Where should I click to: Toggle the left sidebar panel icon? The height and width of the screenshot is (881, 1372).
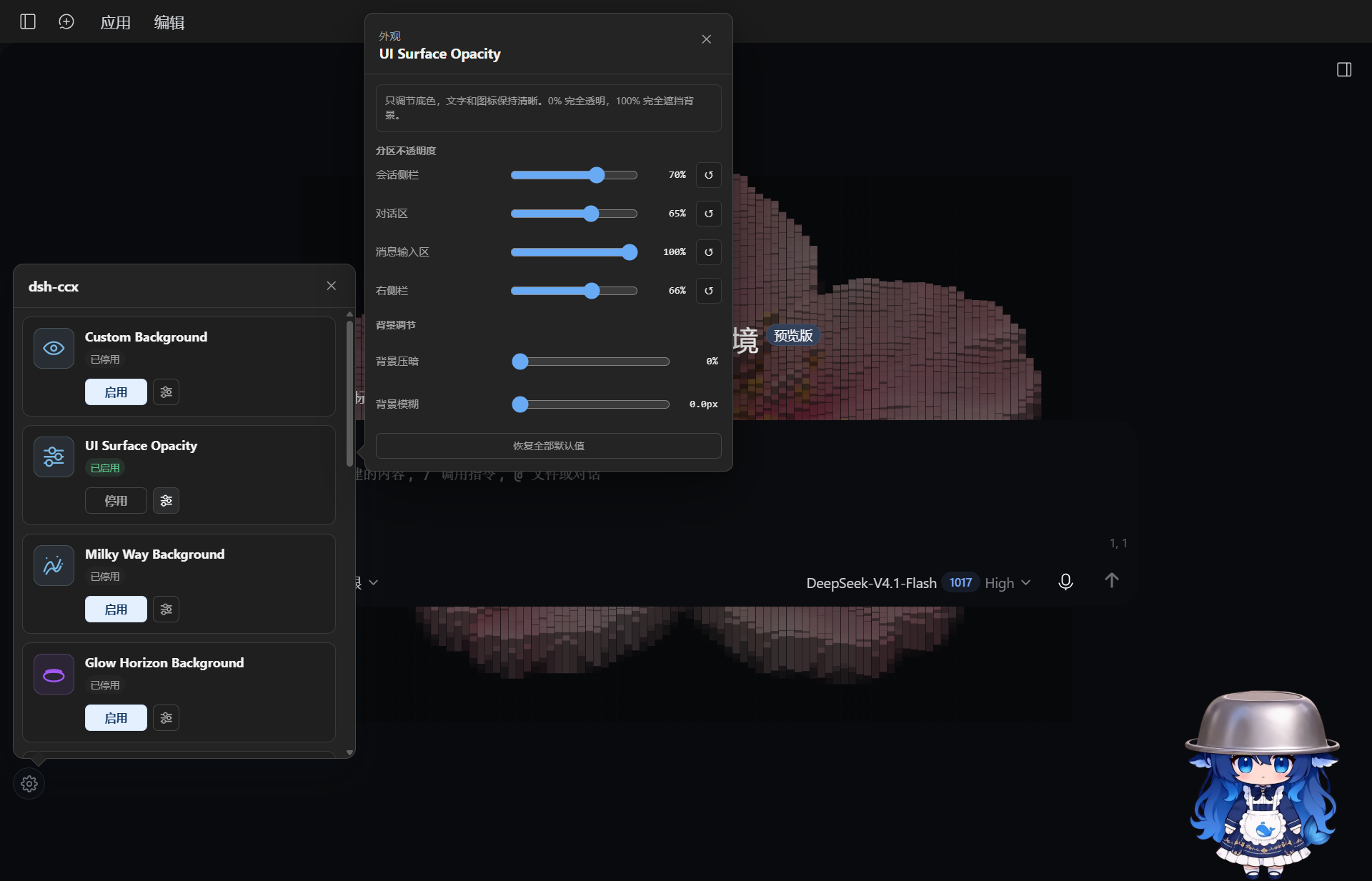[28, 21]
